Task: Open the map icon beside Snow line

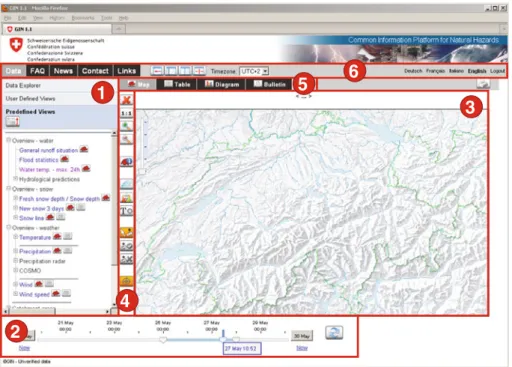Action: [x=50, y=217]
